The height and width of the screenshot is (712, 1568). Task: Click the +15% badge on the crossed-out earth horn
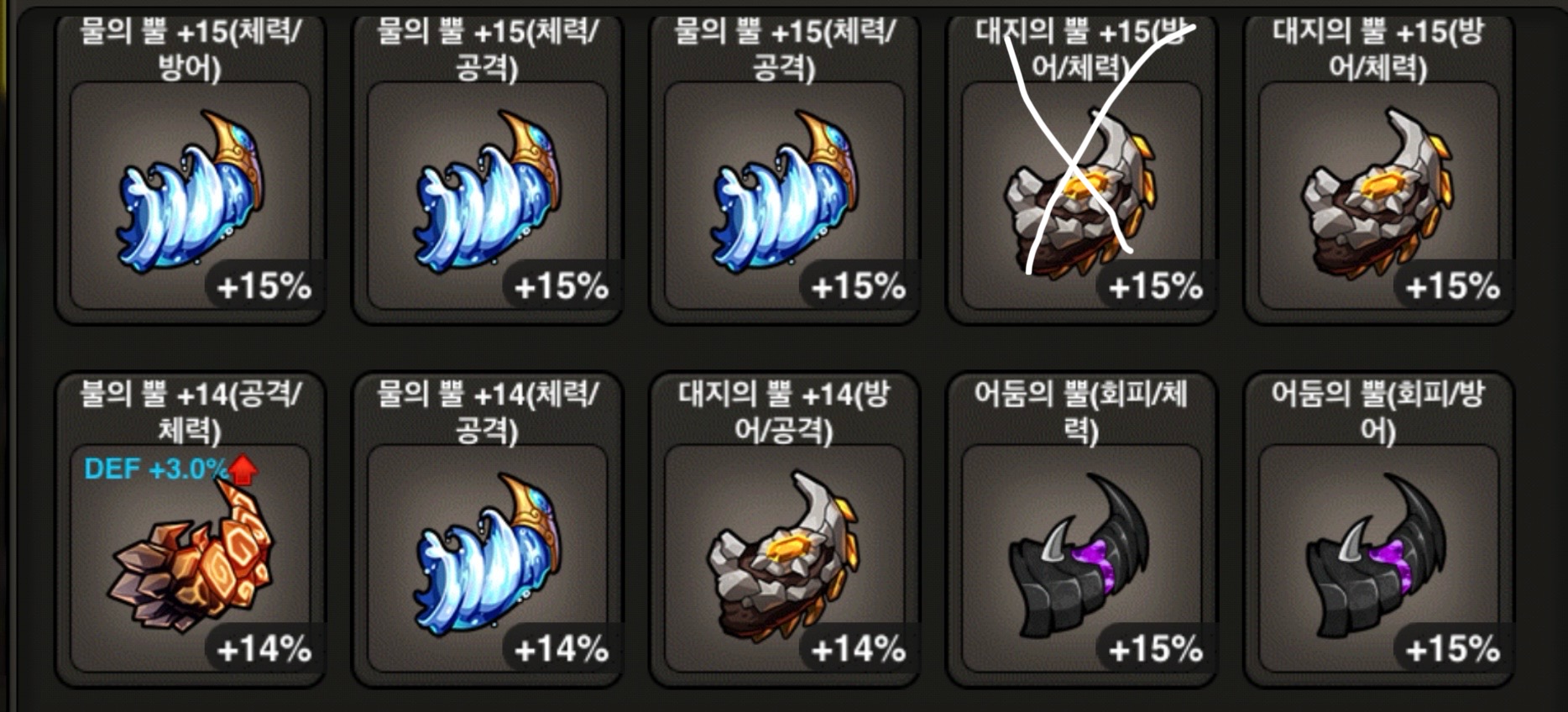coord(1155,286)
